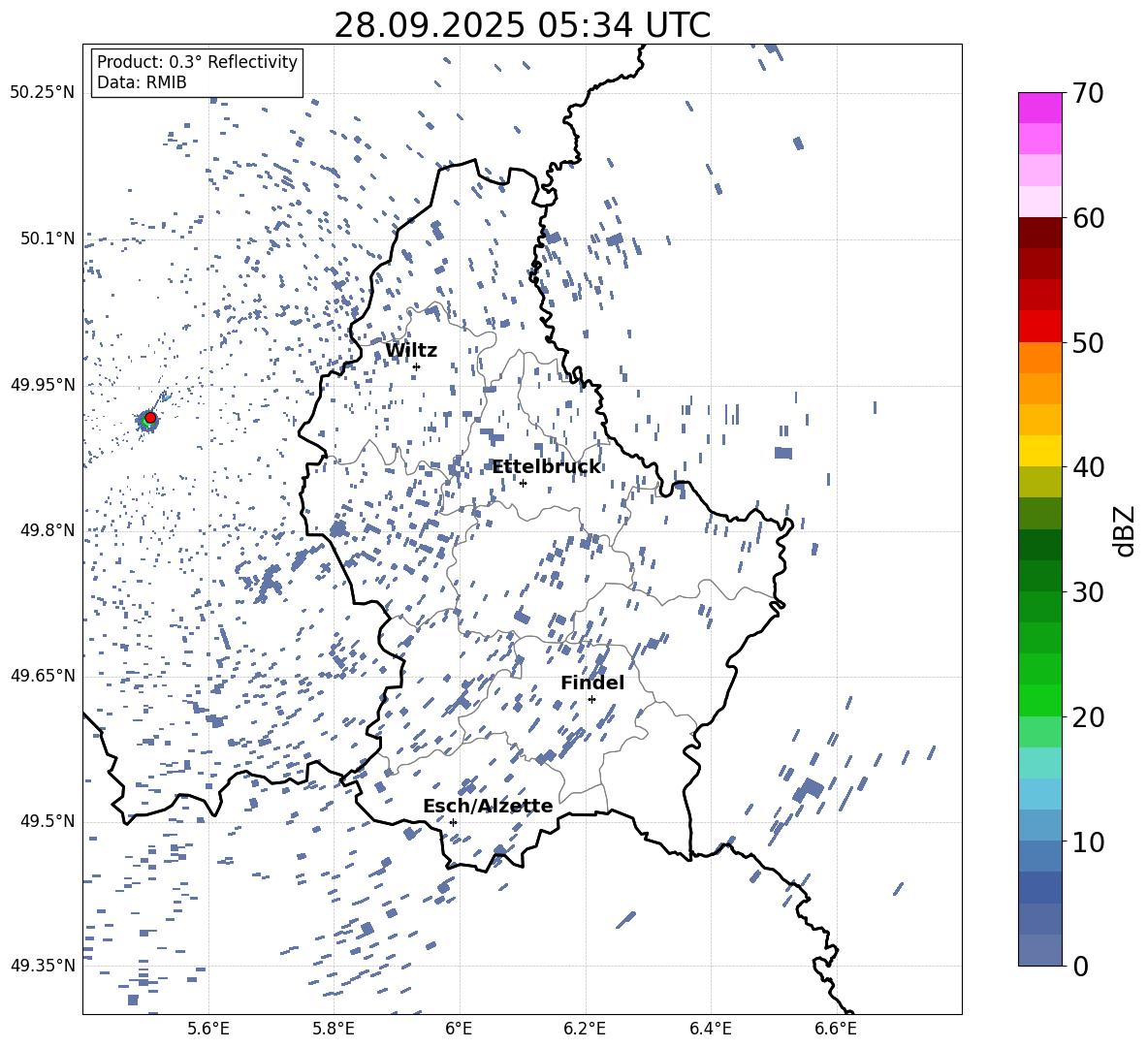Click the 0 tick on colorbar
Viewport: 1148px width, 1048px height.
1081,967
